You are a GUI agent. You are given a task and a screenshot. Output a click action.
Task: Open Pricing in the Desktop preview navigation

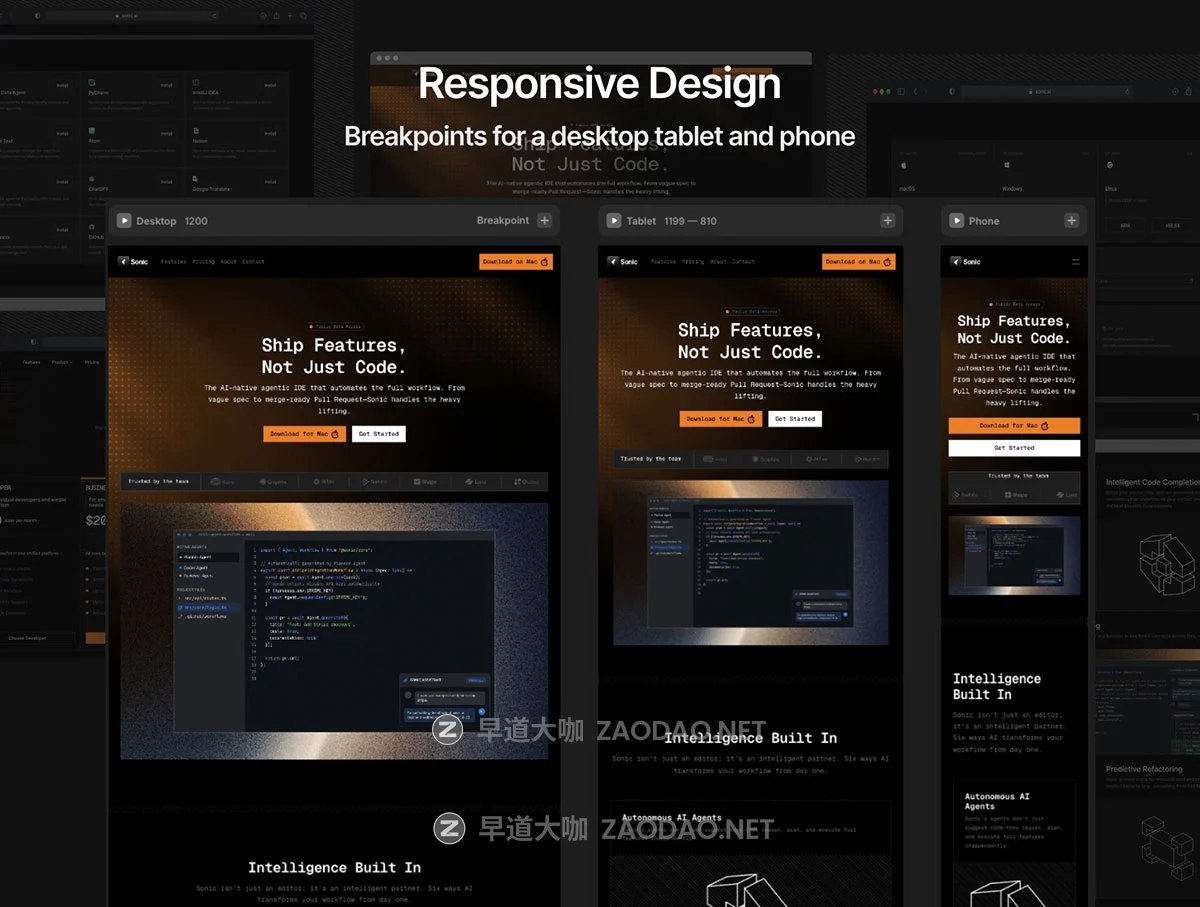tap(204, 262)
